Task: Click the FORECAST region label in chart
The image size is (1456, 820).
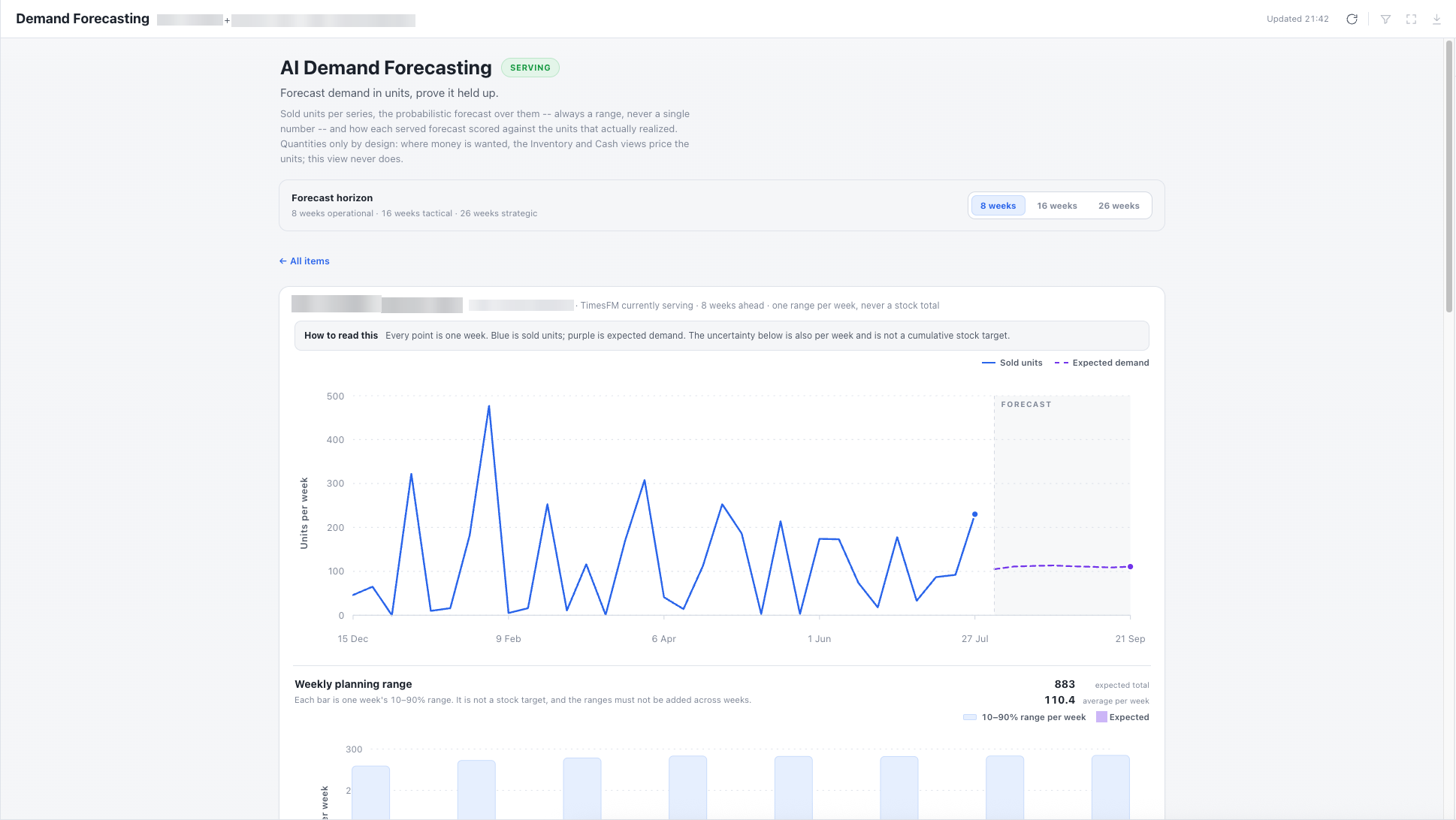Action: tap(1026, 405)
